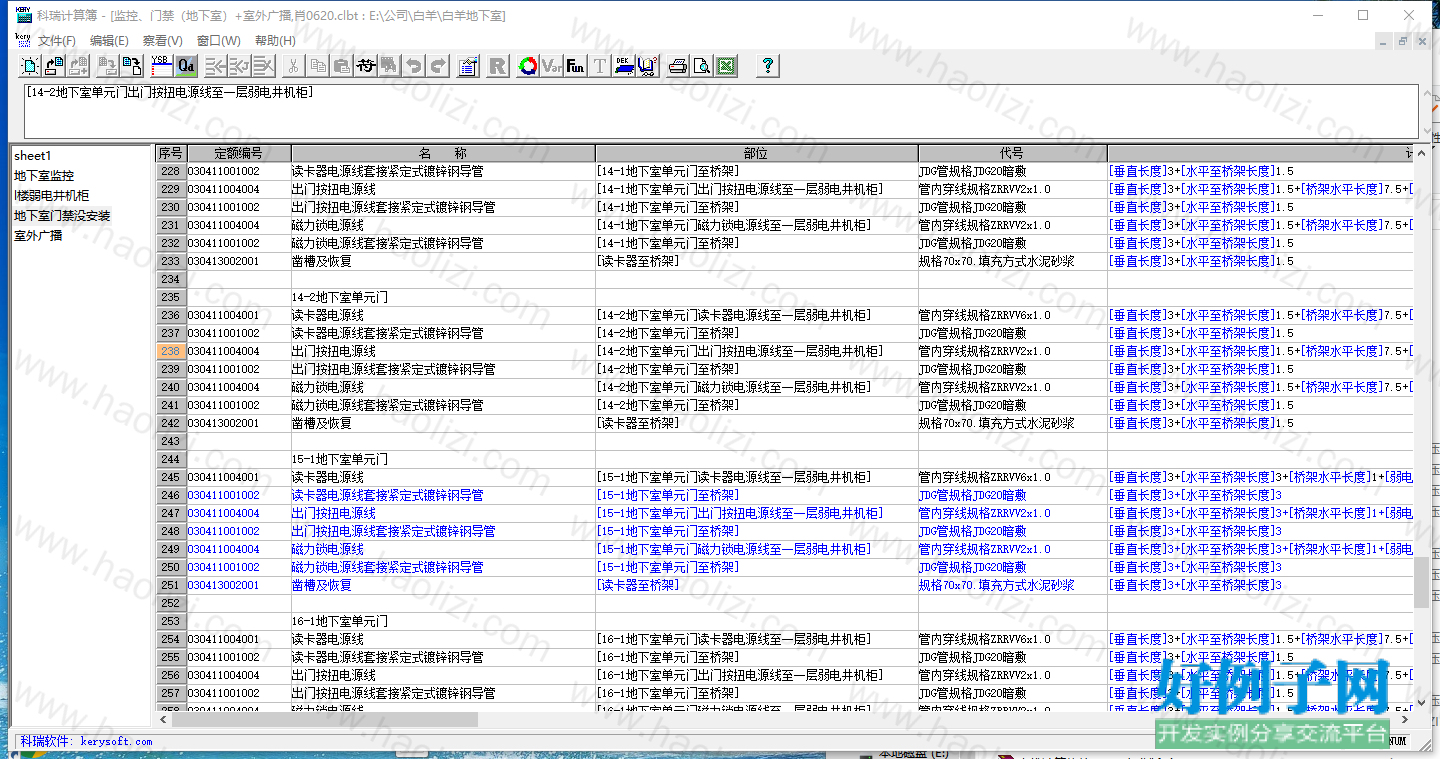Screen dimensions: 1440x759
Task: Click the open file toolbar icon
Action: coord(53,66)
